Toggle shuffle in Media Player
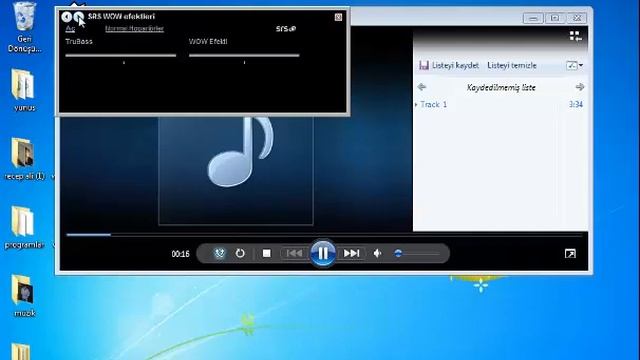 [x=220, y=253]
